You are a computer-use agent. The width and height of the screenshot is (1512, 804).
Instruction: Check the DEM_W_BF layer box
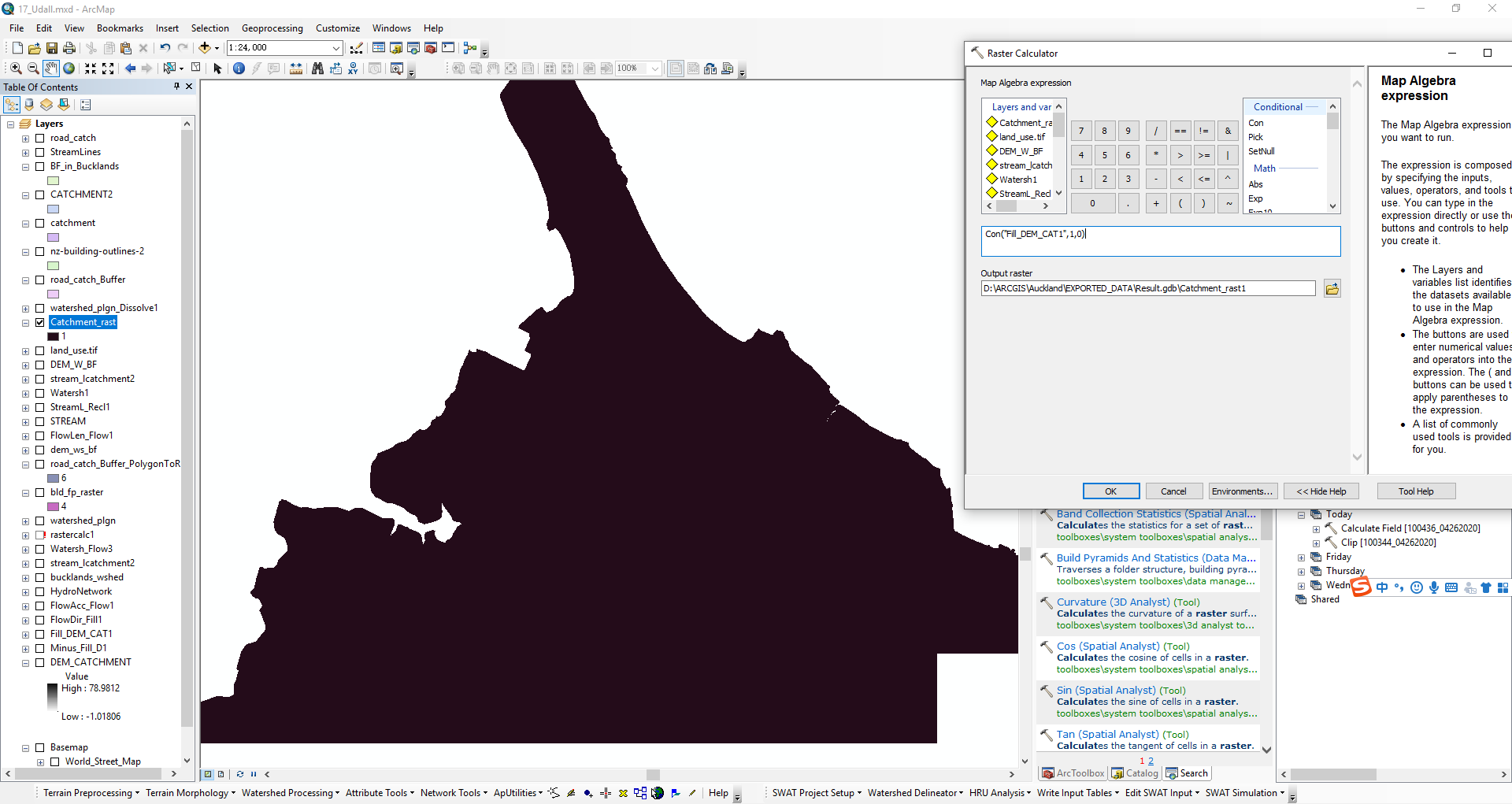pos(39,365)
